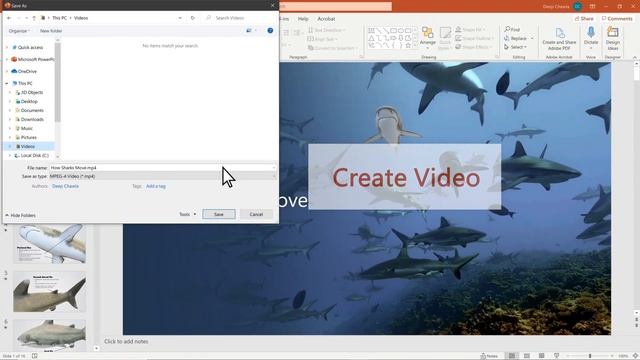This screenshot has width=640, height=360.
Task: Open the Help ribbon tab
Action: tap(303, 19)
